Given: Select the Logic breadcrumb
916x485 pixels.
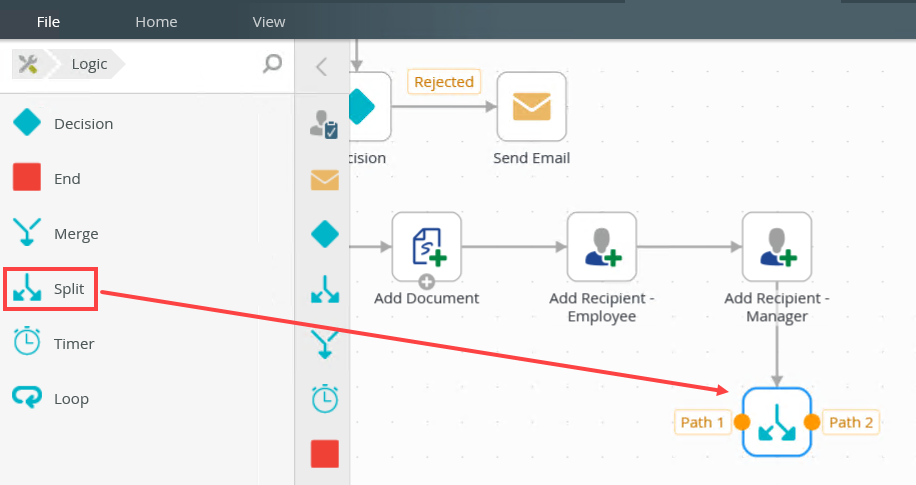Looking at the screenshot, I should coord(89,64).
